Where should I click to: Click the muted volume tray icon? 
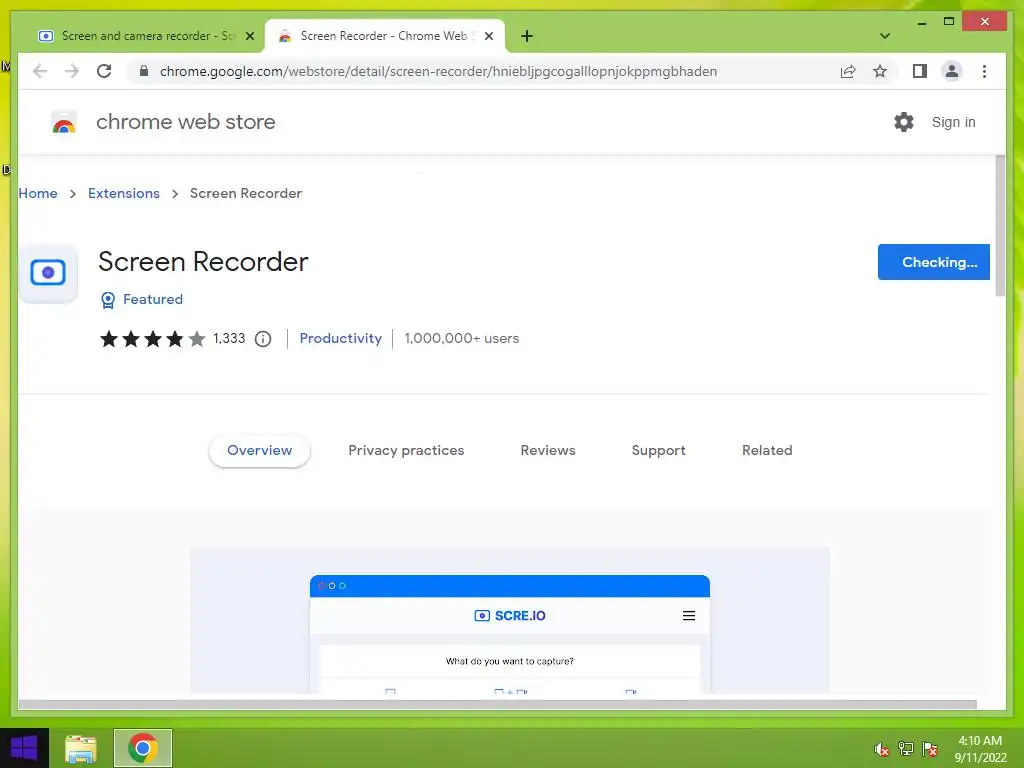pos(882,749)
